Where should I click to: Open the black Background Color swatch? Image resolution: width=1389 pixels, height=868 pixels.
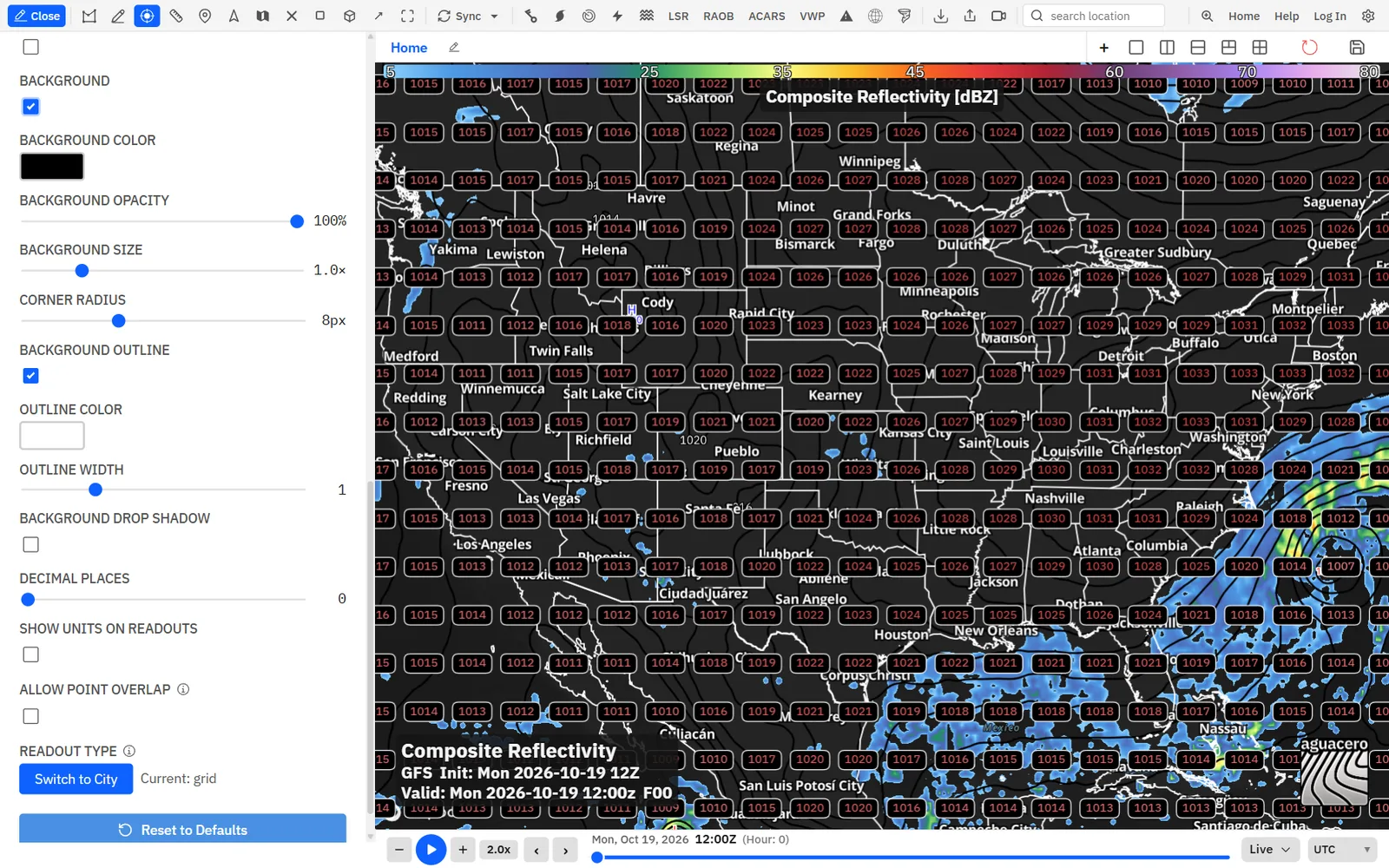coord(52,167)
